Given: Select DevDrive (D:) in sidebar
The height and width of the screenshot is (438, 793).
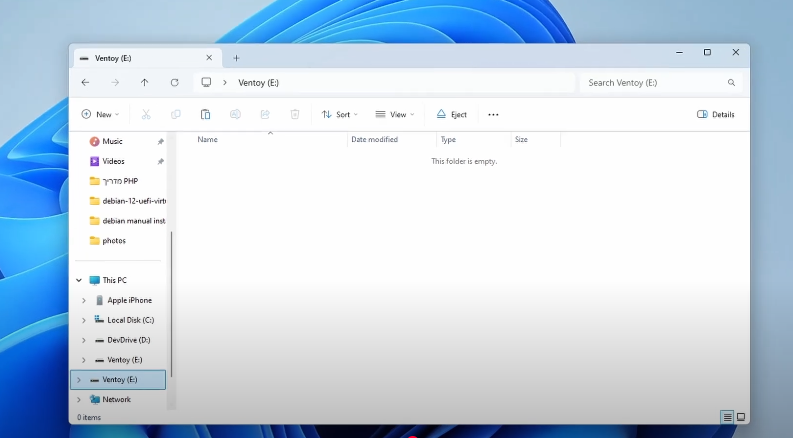Looking at the screenshot, I should [128, 340].
